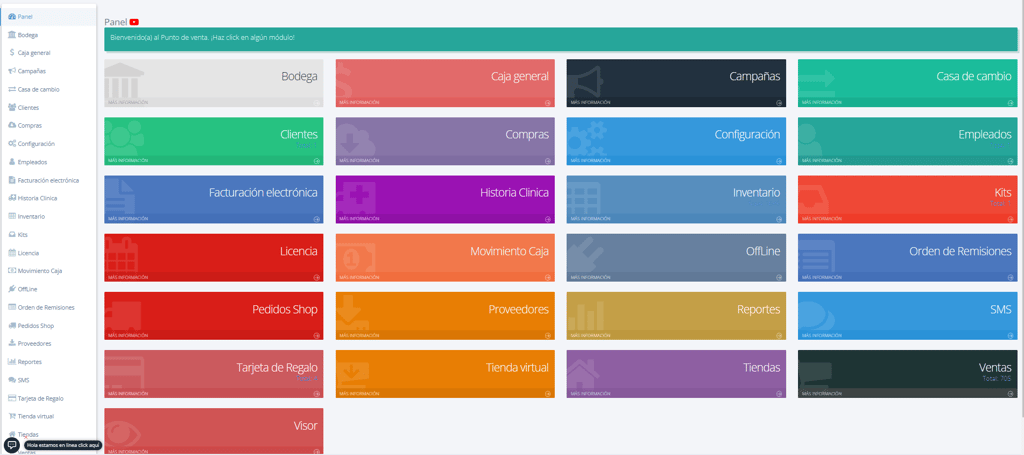The image size is (1024, 455).
Task: Click the arrow icon on Campañas tile
Action: [779, 102]
